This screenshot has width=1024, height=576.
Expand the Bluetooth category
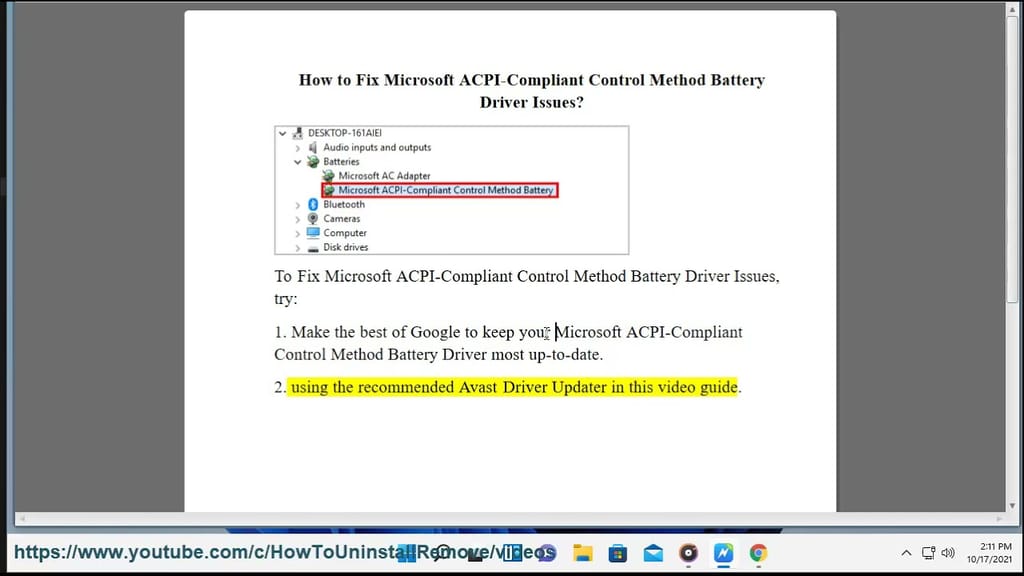click(296, 205)
